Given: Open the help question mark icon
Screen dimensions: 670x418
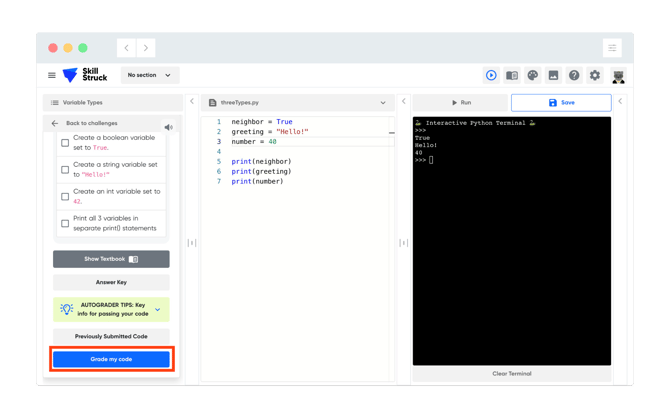Looking at the screenshot, I should pos(574,76).
